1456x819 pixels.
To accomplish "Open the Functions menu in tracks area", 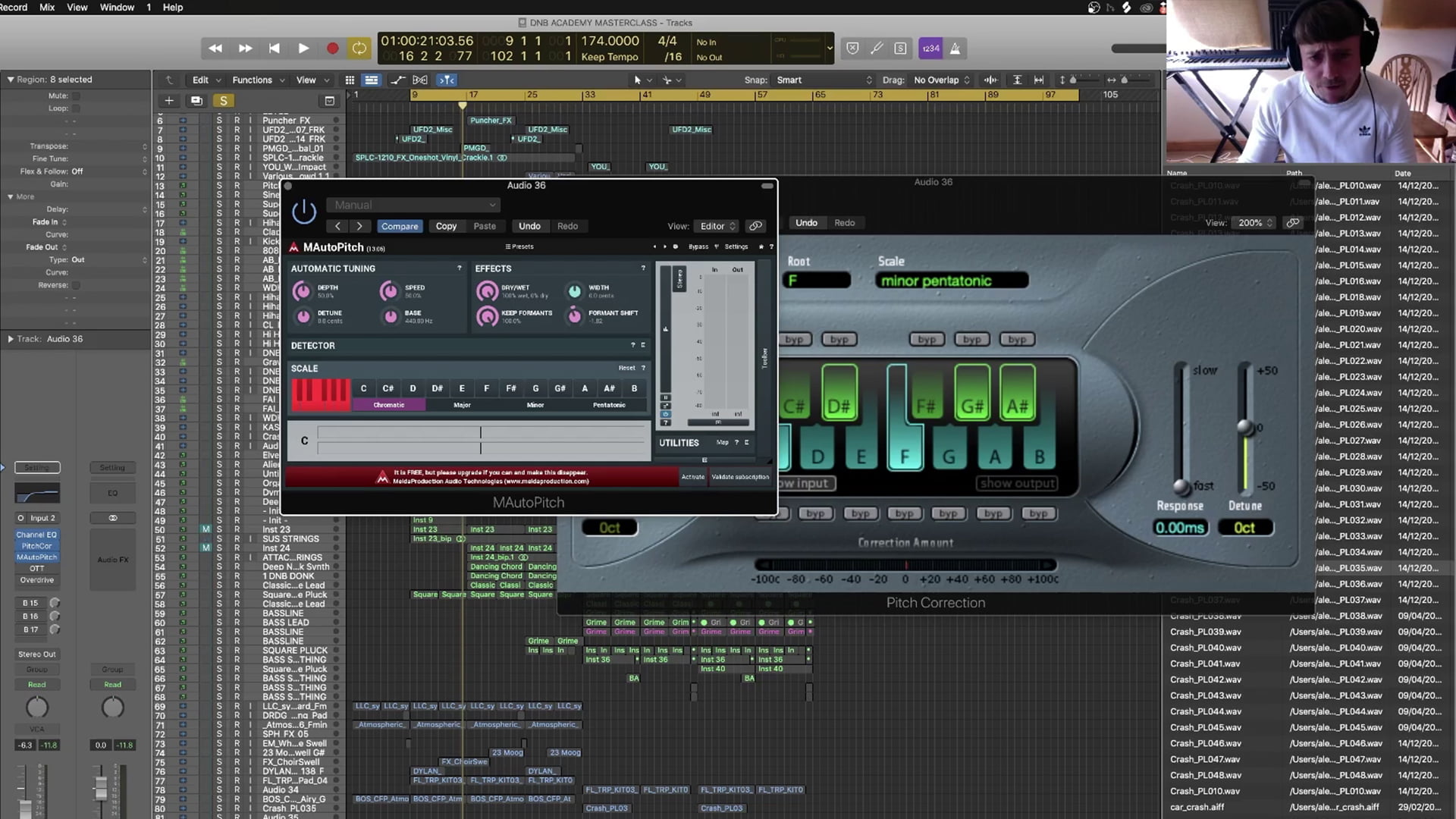I will click(258, 80).
